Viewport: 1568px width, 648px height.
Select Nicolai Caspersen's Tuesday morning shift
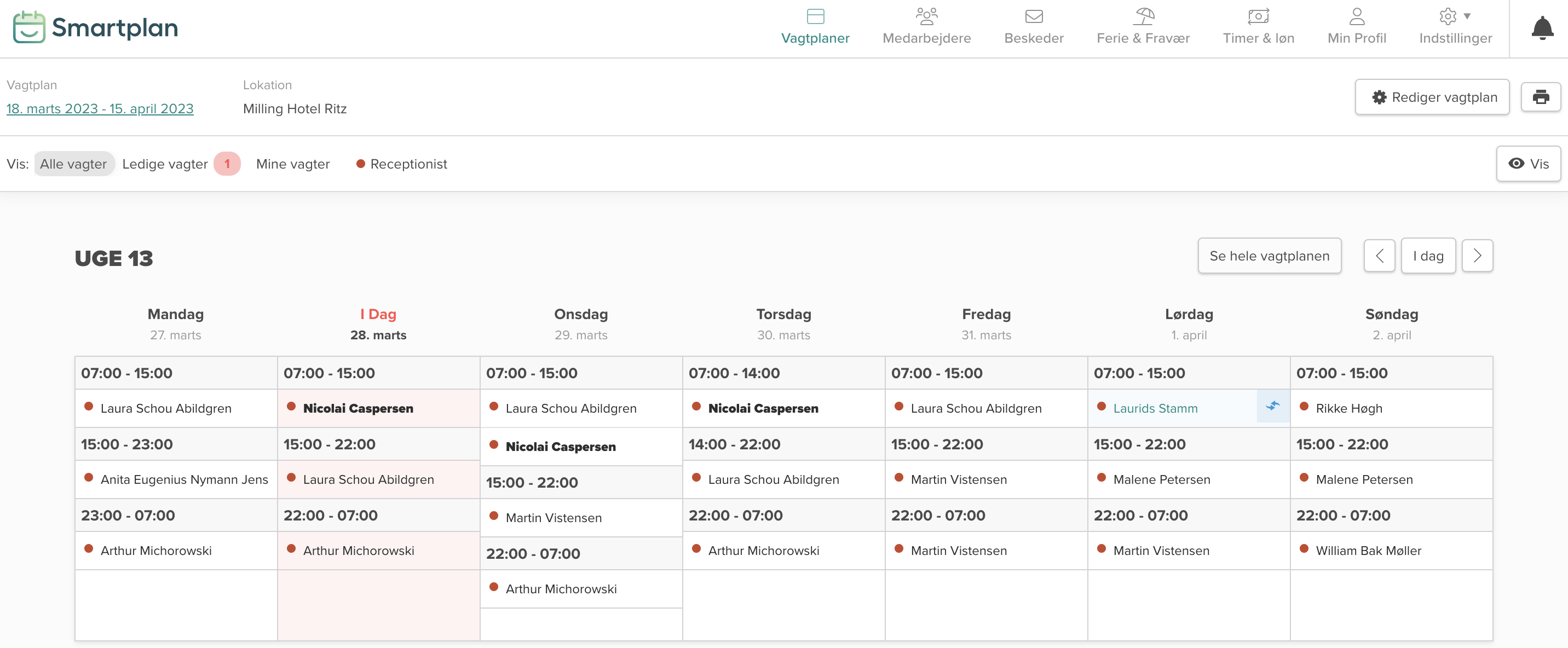click(x=378, y=408)
